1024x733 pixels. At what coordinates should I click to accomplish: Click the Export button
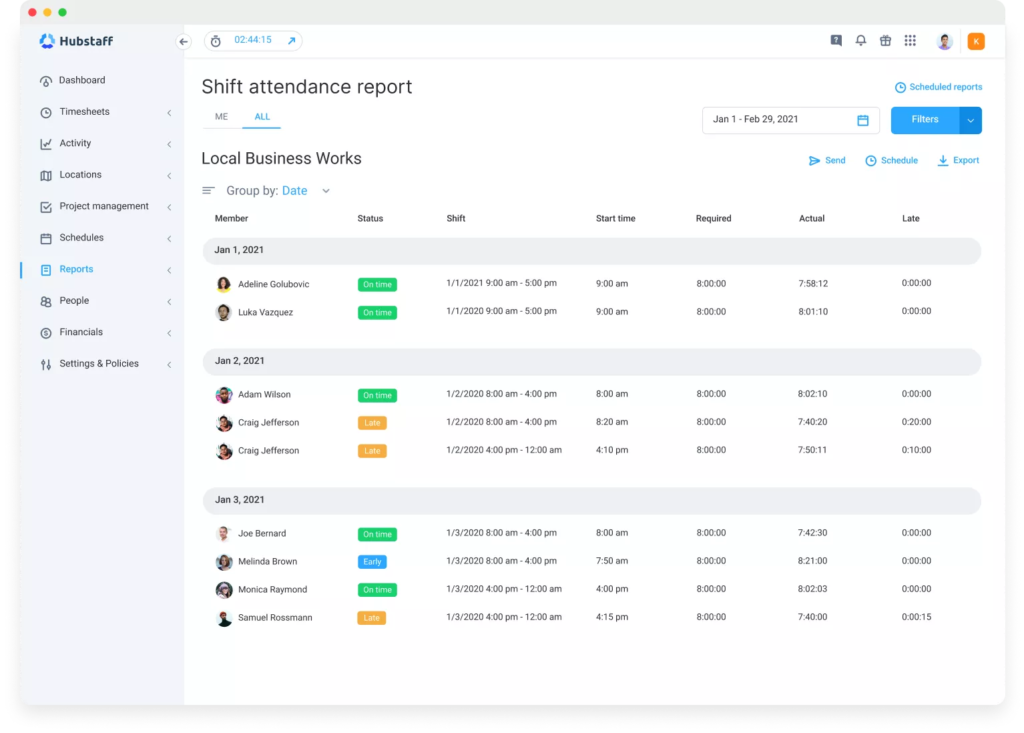click(958, 160)
